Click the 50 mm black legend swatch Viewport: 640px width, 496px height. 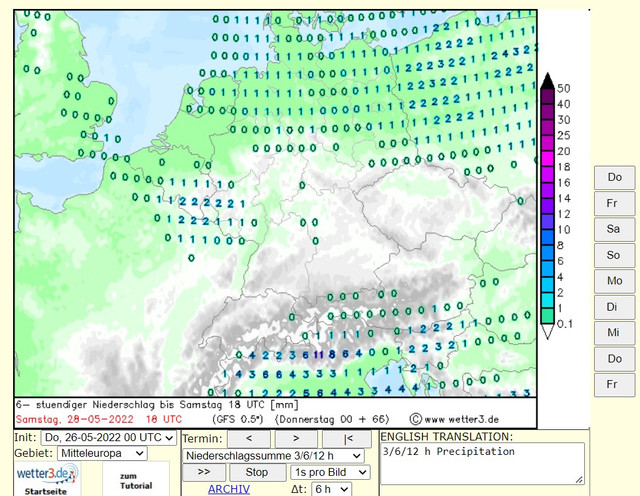pos(547,81)
